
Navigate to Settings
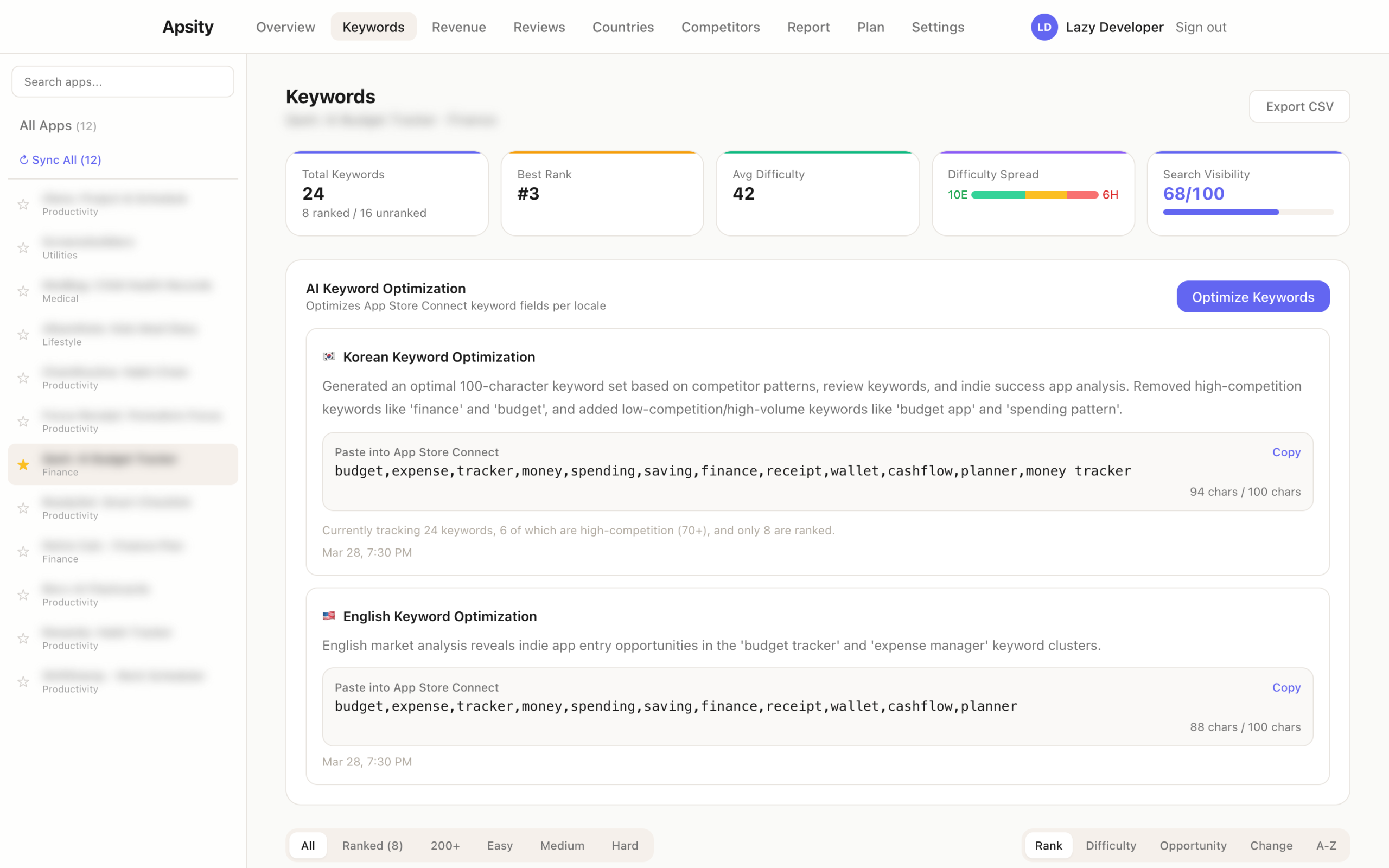938,27
